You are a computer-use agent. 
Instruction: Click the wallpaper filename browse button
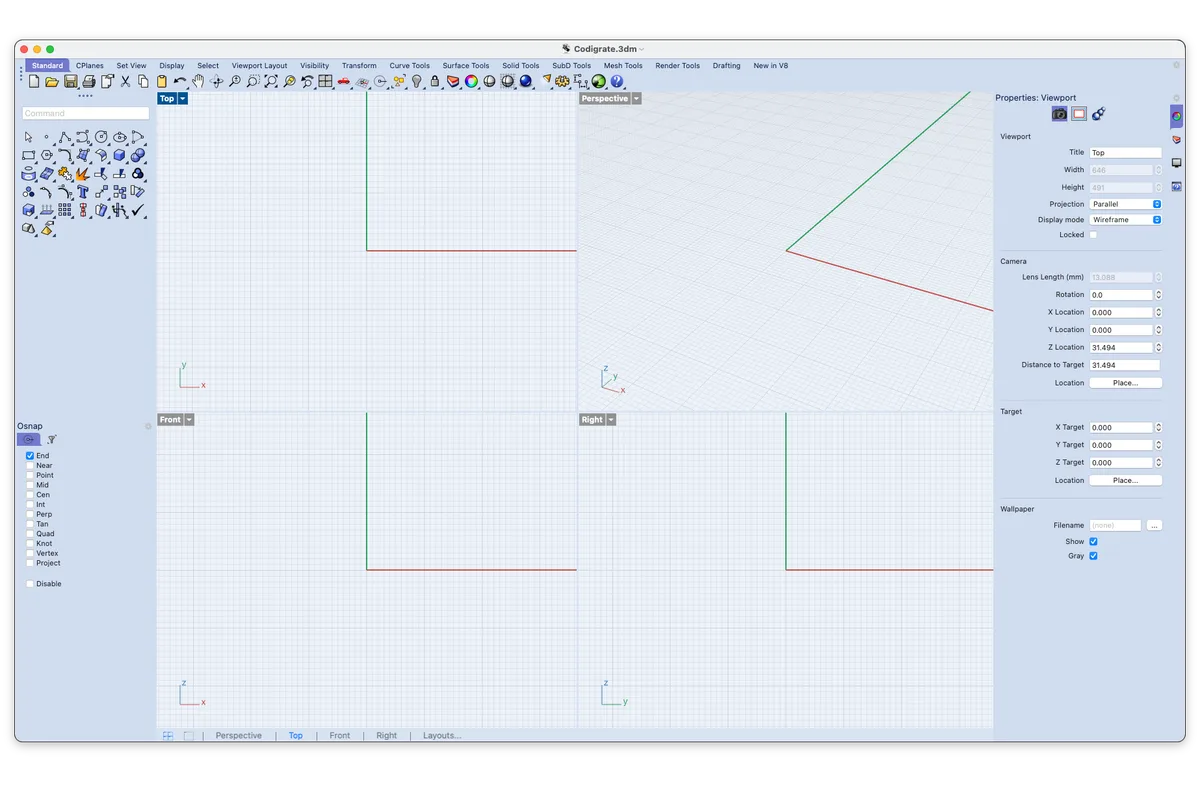click(1154, 525)
